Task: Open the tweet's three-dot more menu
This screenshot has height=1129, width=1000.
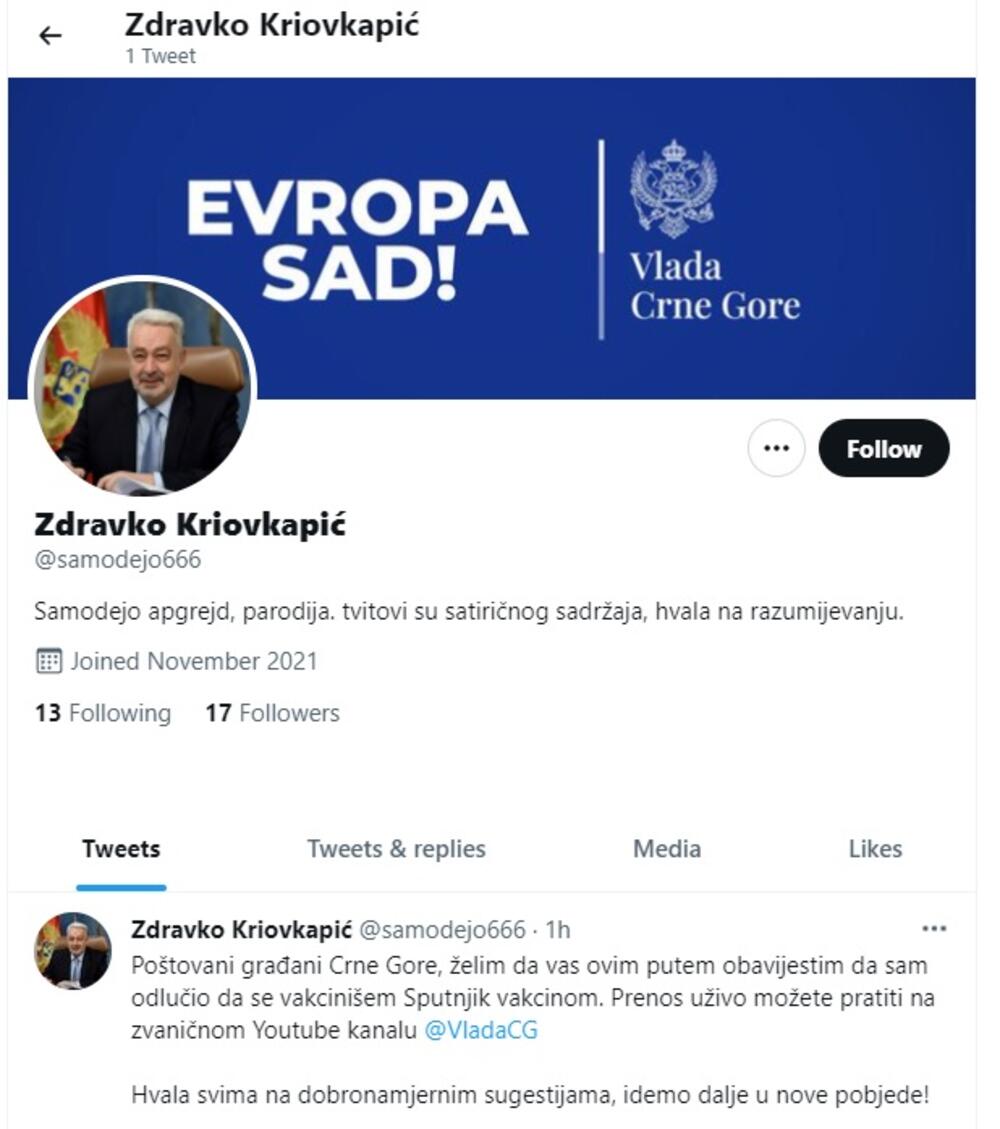Action: (x=934, y=929)
